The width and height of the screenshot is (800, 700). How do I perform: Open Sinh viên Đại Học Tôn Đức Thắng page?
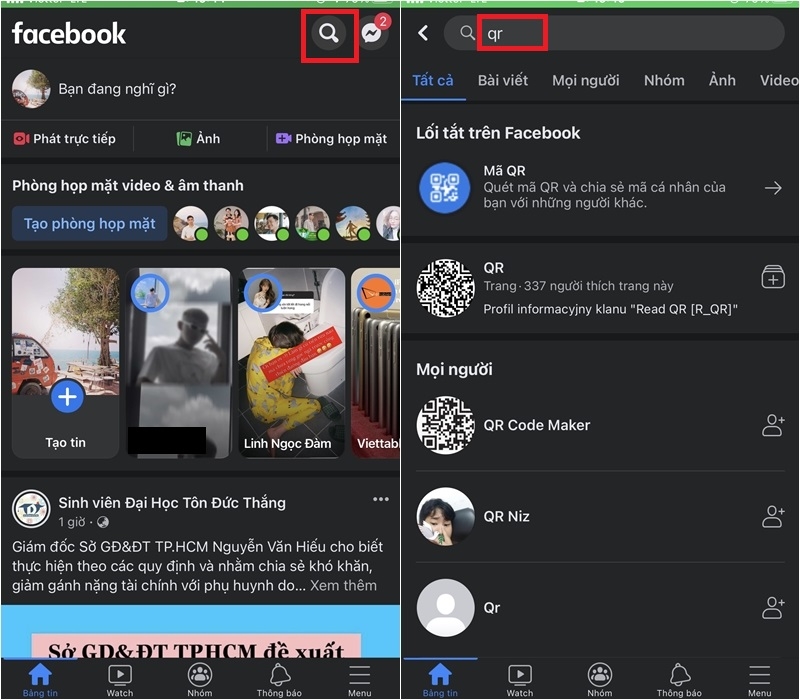[172, 503]
